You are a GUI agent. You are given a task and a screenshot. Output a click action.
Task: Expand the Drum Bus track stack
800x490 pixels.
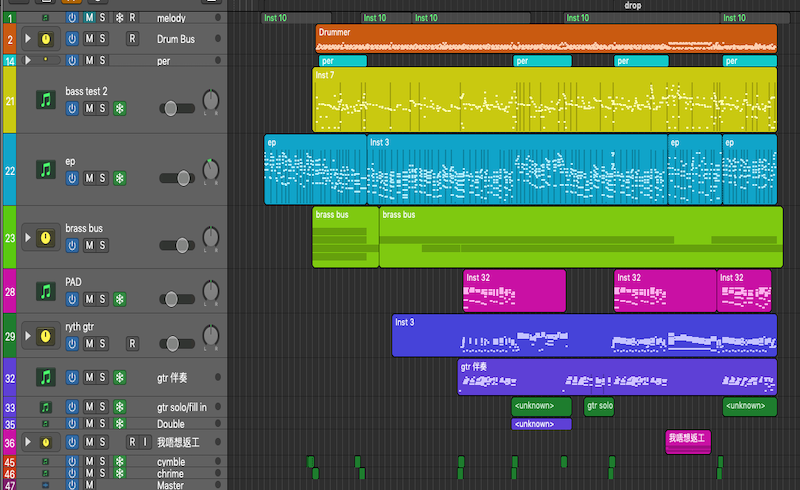click(27, 39)
